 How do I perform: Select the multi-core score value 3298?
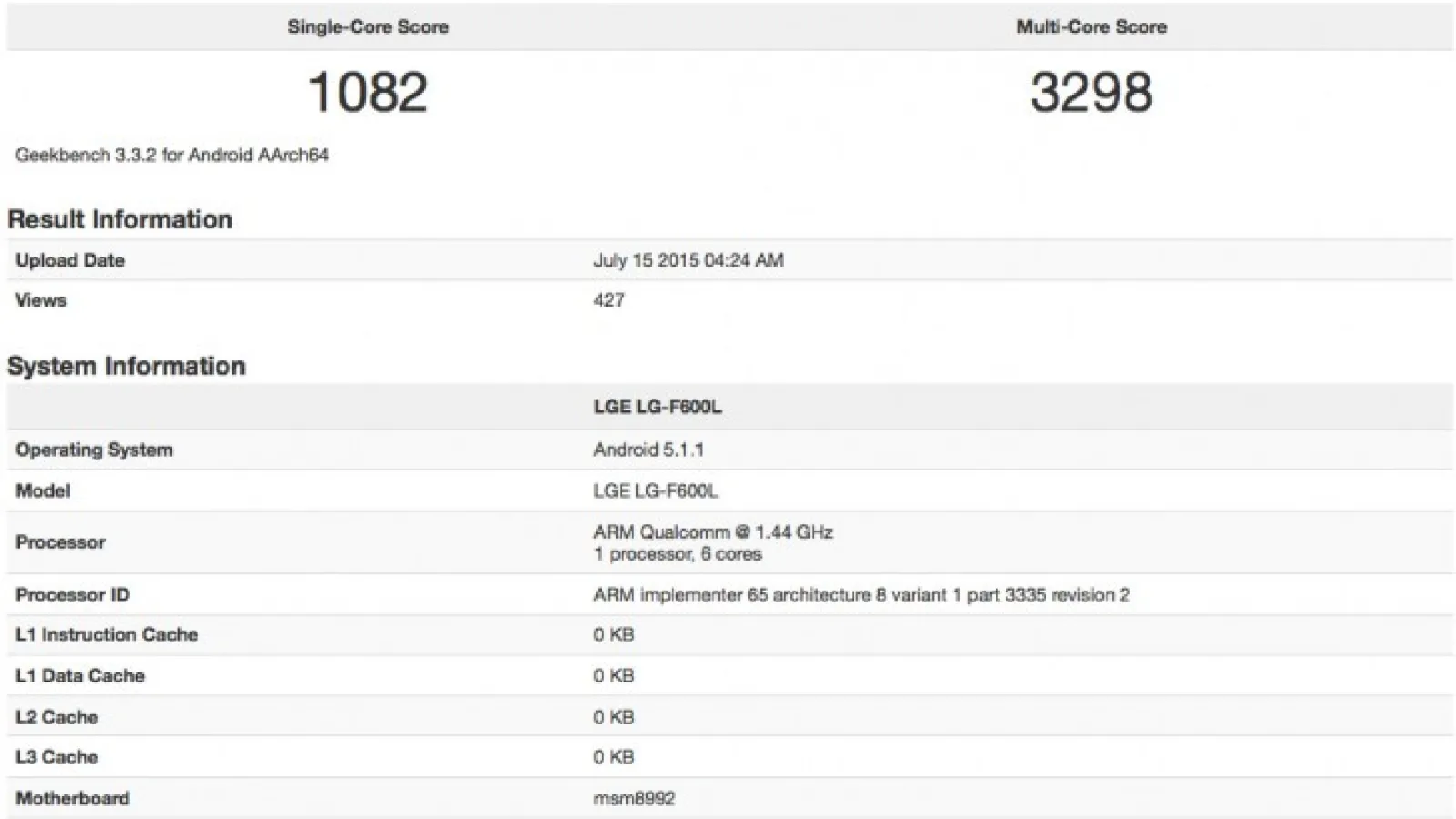[x=1091, y=93]
